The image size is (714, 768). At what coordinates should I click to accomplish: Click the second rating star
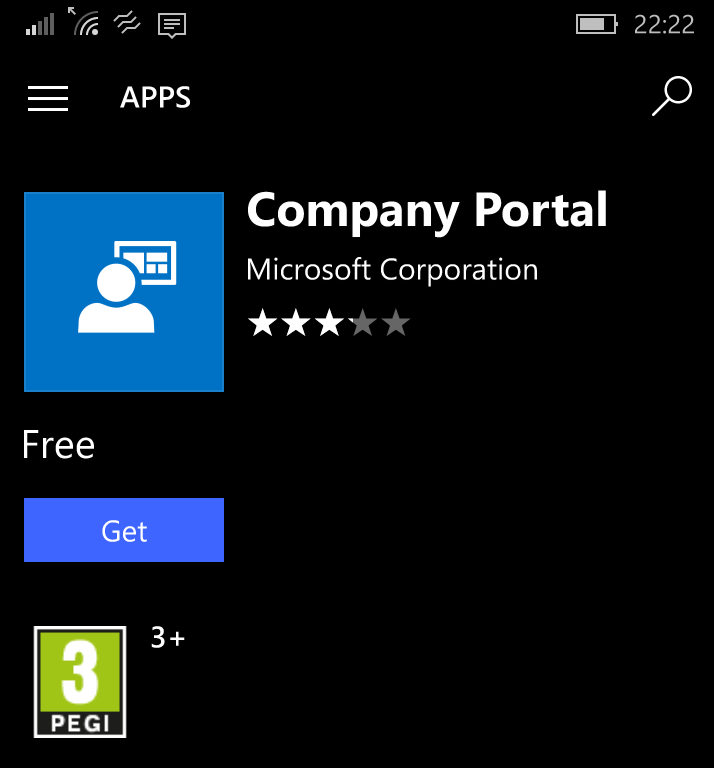[295, 323]
